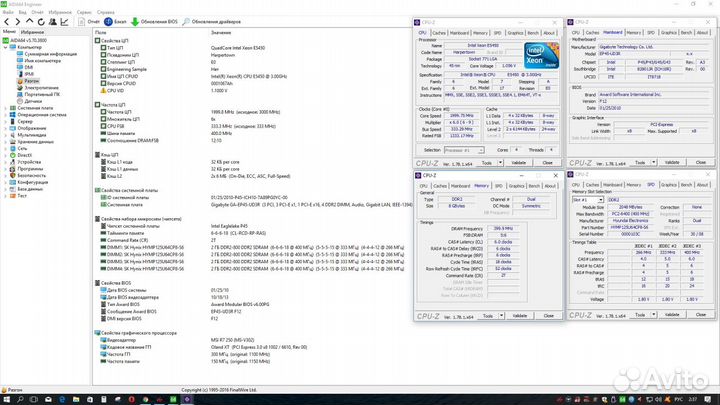Click Tools in CPU-Z CPU-tab window

487,163
